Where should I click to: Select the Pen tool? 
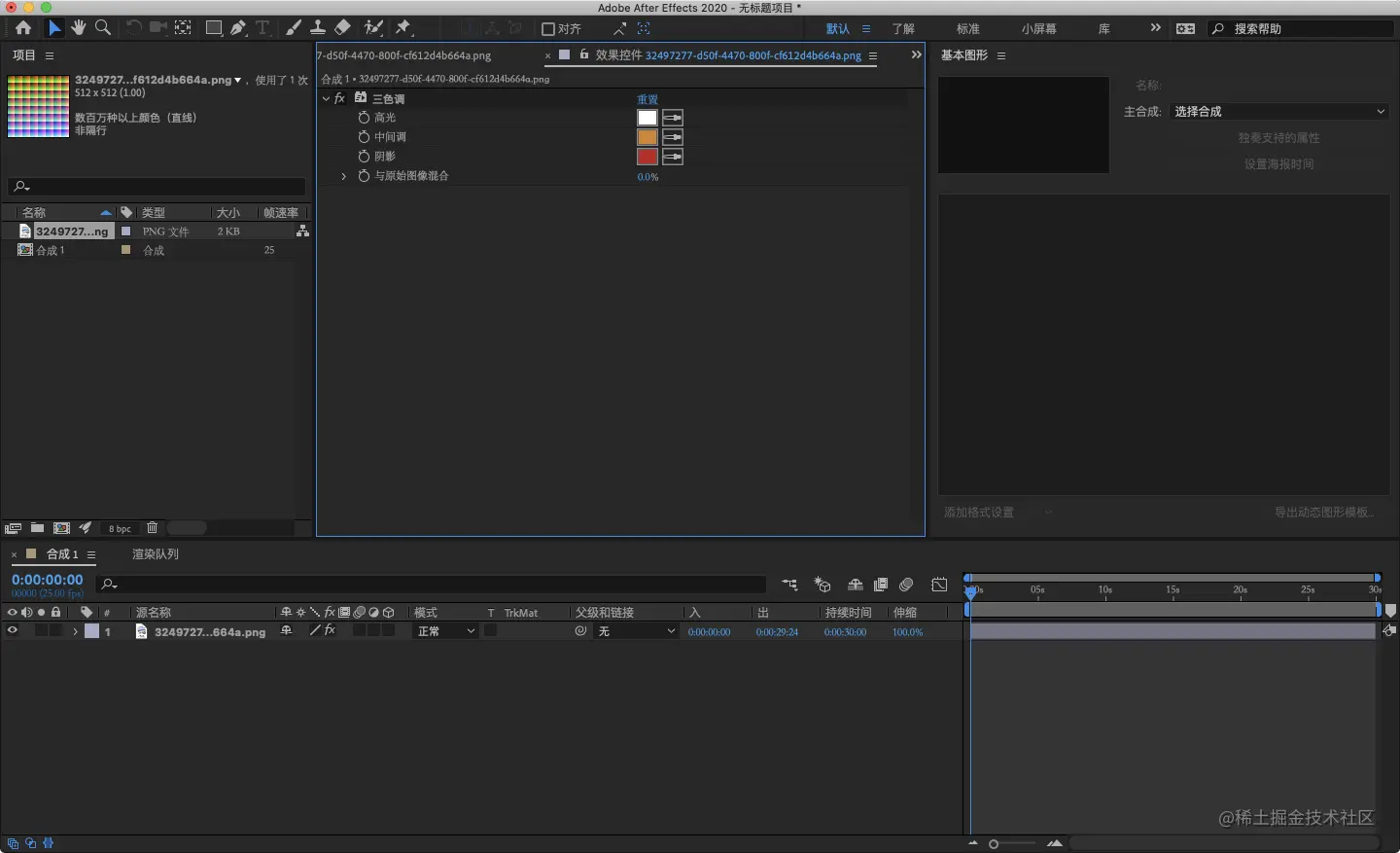pyautogui.click(x=238, y=28)
